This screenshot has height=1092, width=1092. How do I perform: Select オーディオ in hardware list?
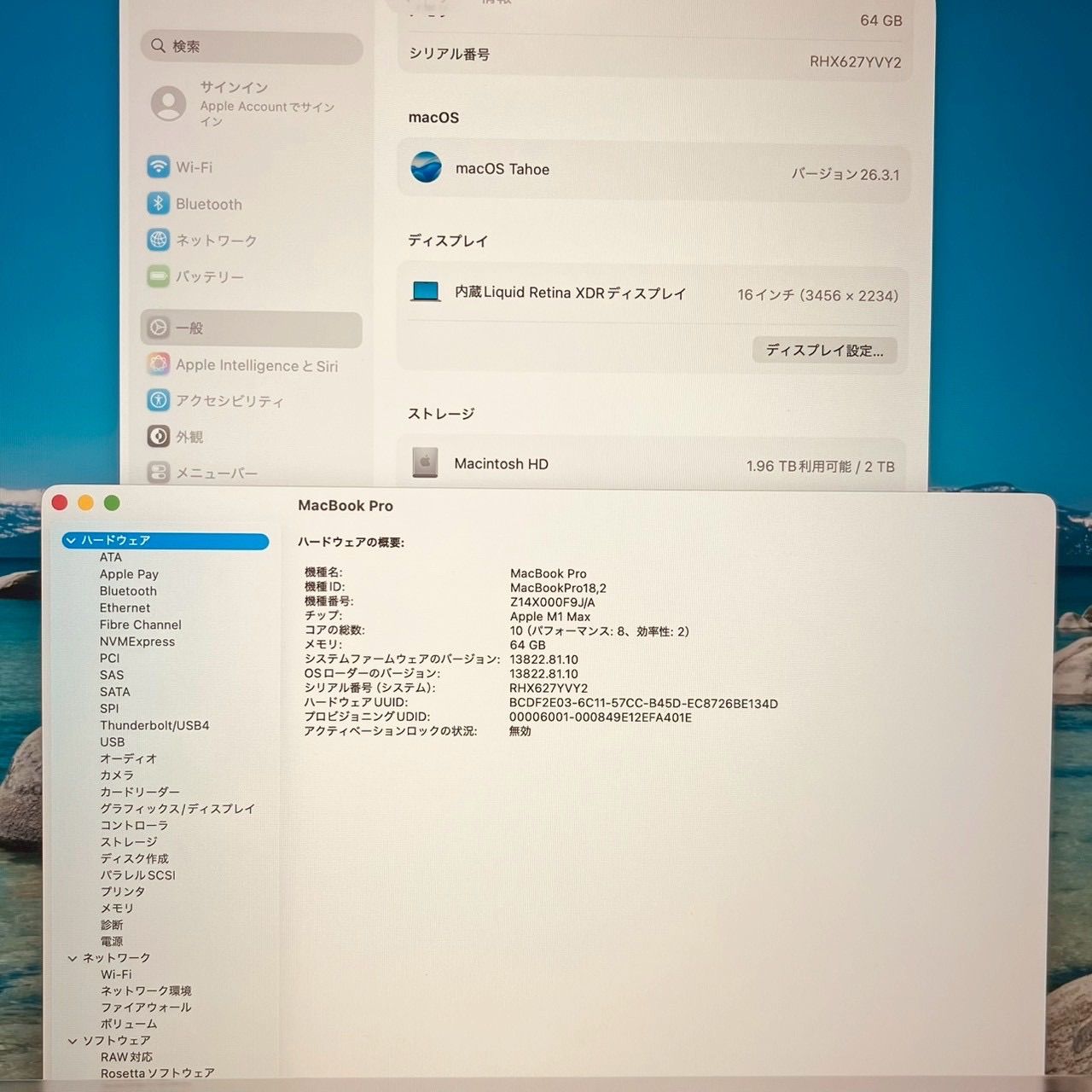coord(128,758)
